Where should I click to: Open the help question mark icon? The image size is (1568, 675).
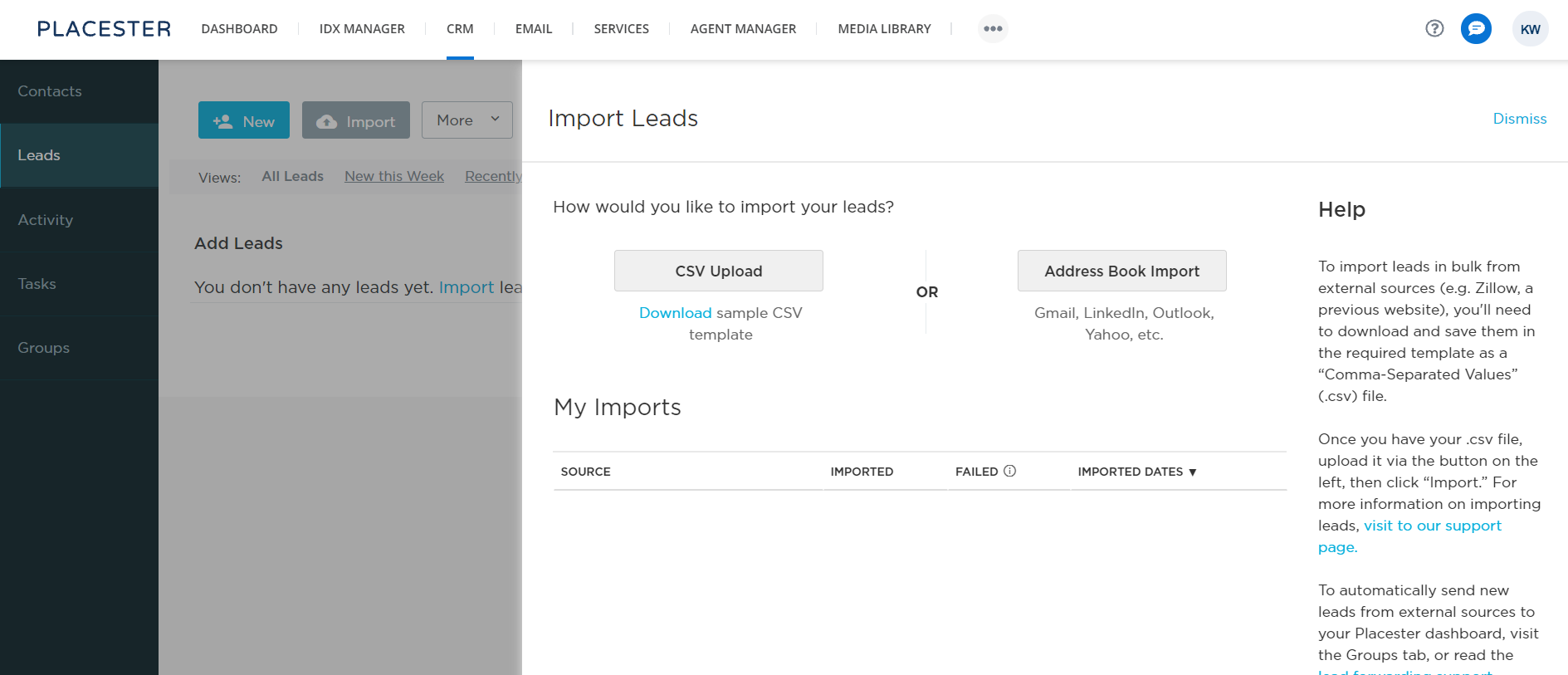pyautogui.click(x=1434, y=29)
